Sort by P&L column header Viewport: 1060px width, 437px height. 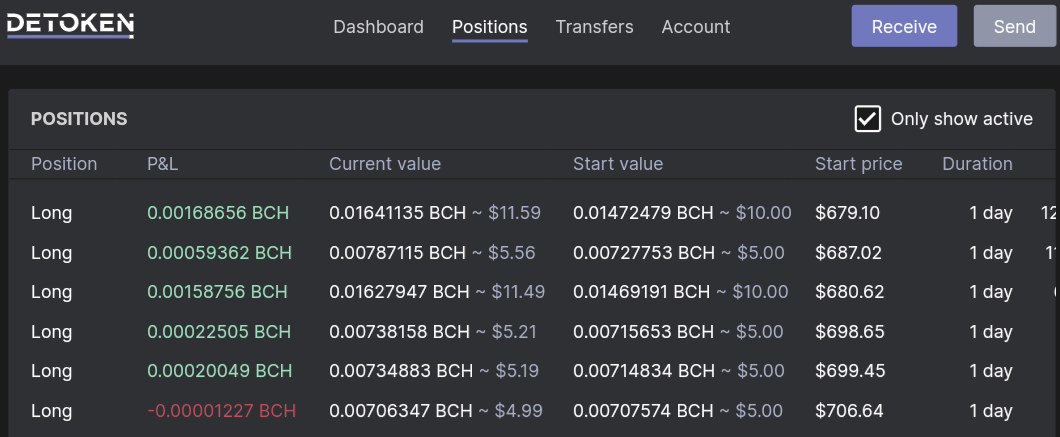coord(163,164)
